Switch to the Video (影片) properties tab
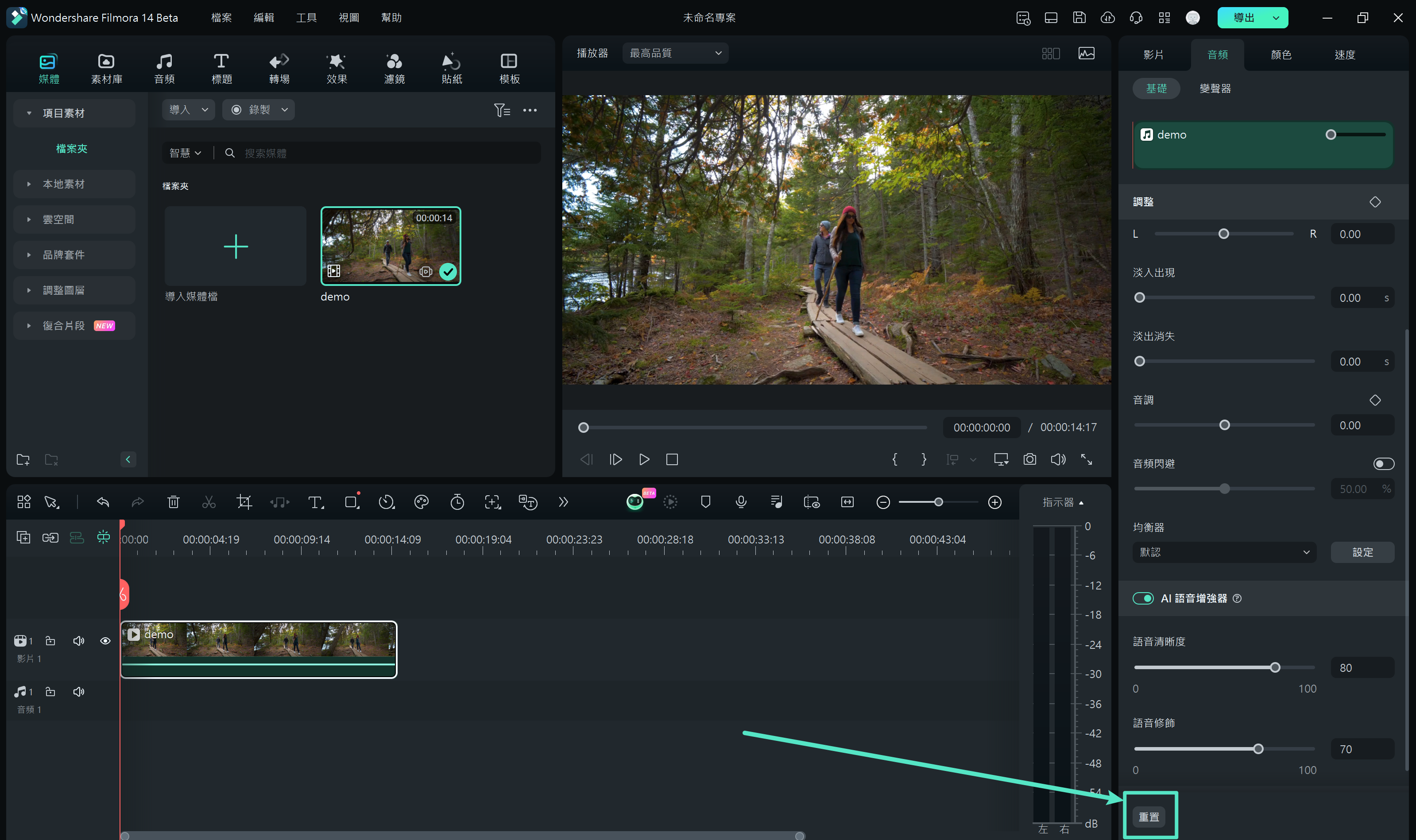Image resolution: width=1416 pixels, height=840 pixels. click(x=1153, y=55)
